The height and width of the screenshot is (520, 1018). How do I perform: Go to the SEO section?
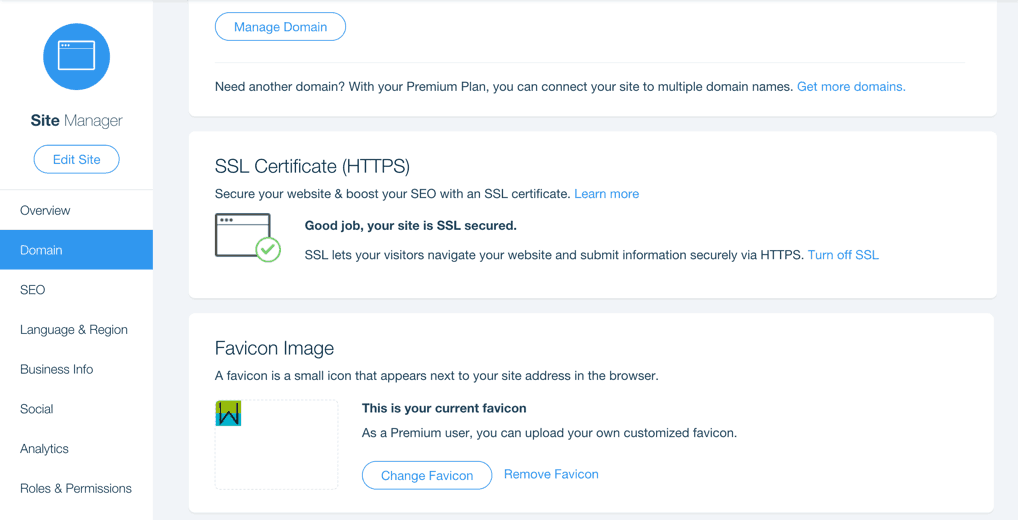point(77,290)
